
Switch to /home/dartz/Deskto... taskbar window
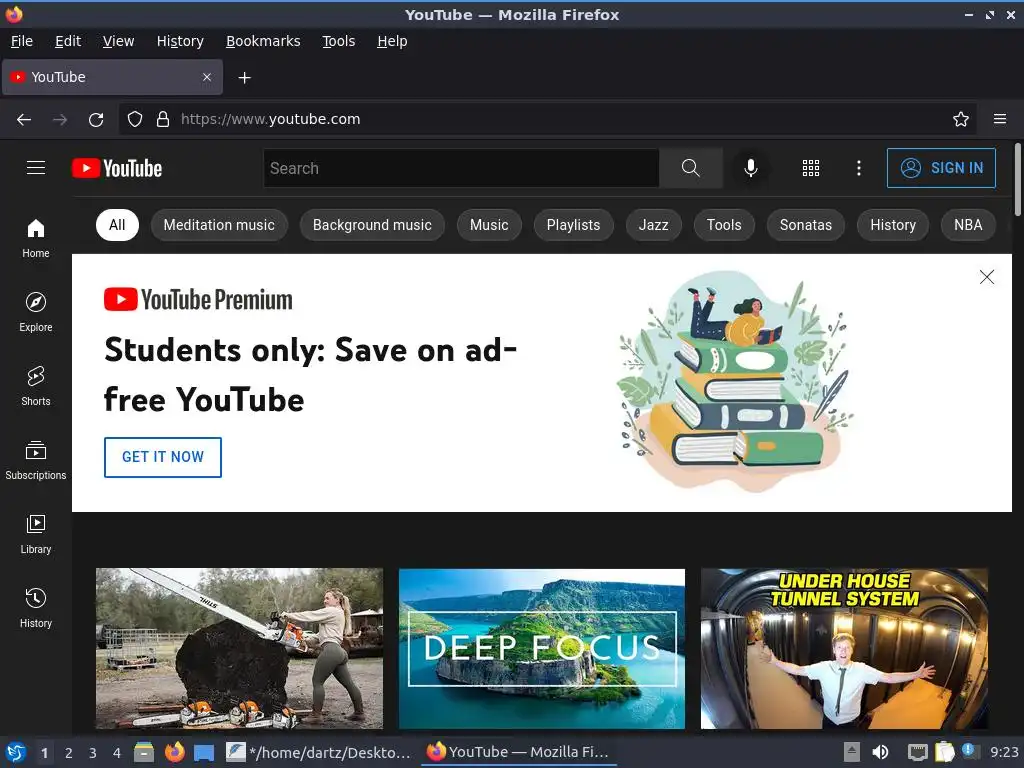pyautogui.click(x=319, y=752)
